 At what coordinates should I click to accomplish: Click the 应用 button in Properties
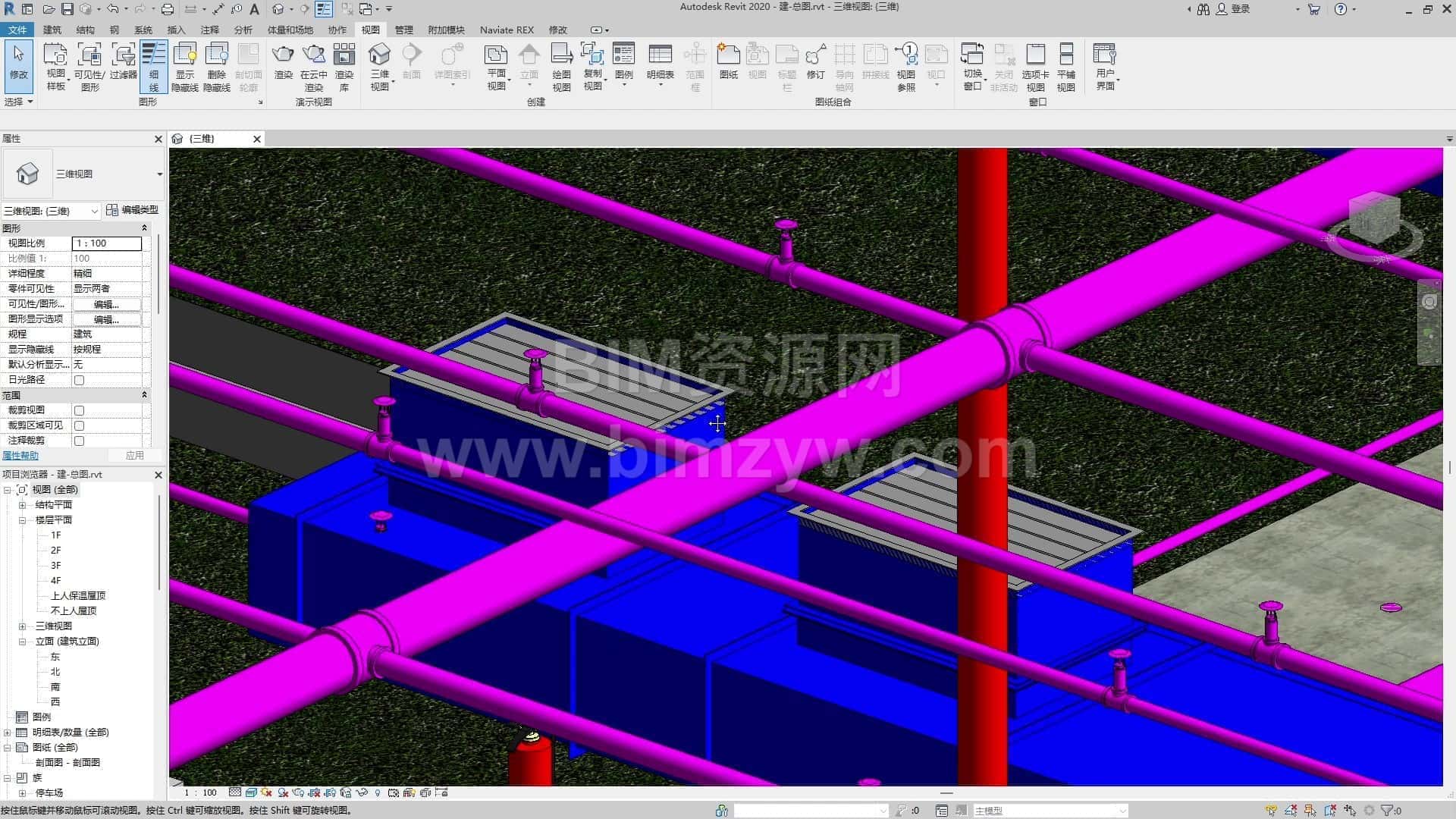point(135,456)
